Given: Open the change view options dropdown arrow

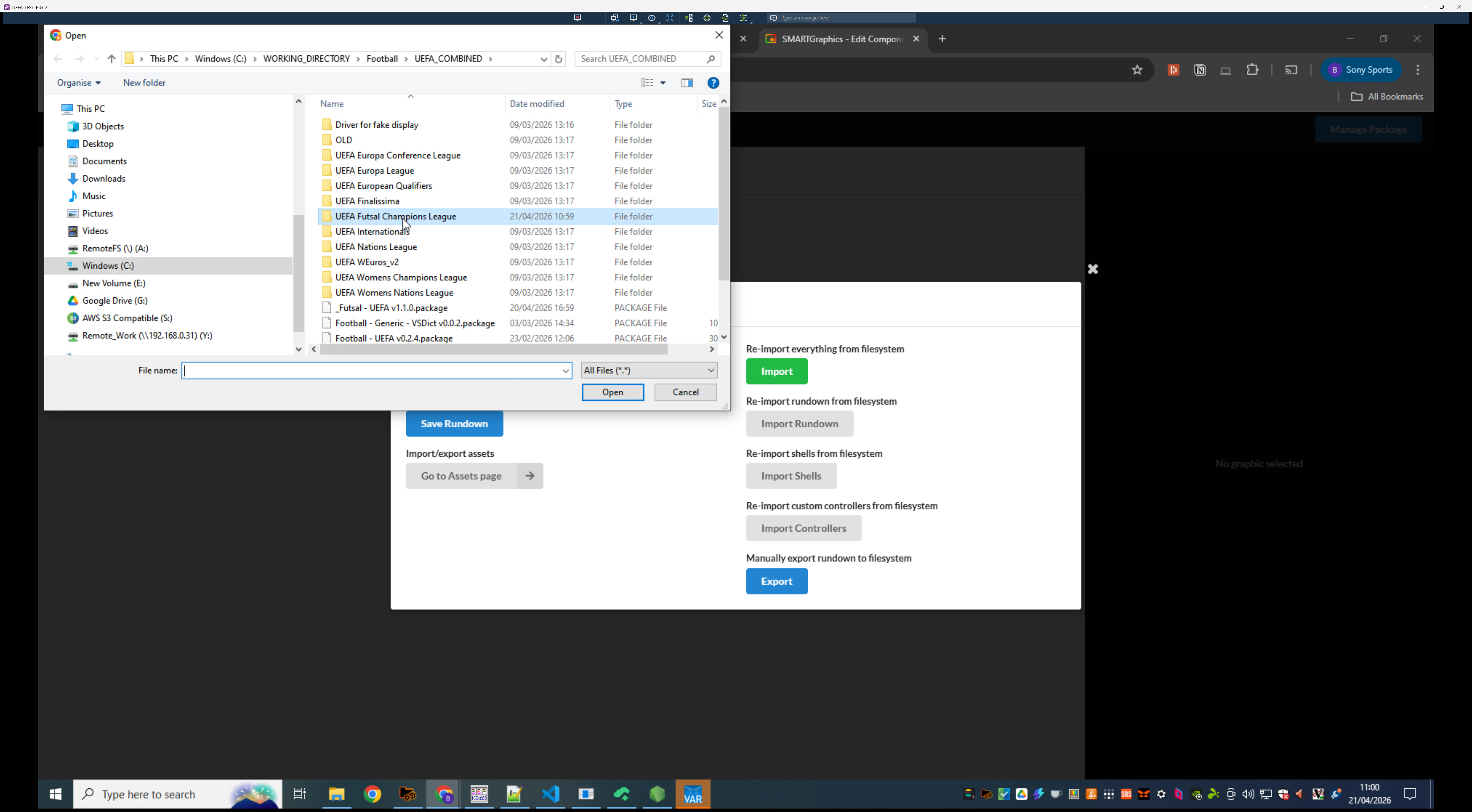Looking at the screenshot, I should [663, 83].
